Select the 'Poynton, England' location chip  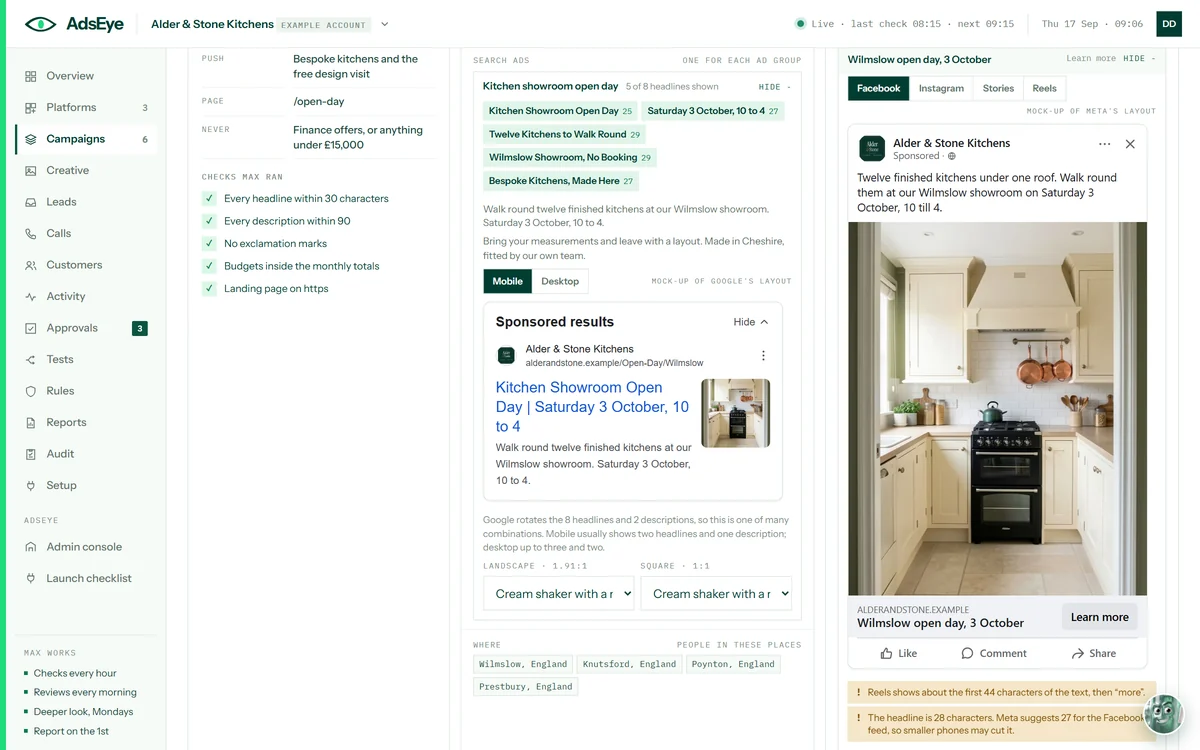[x=733, y=664]
